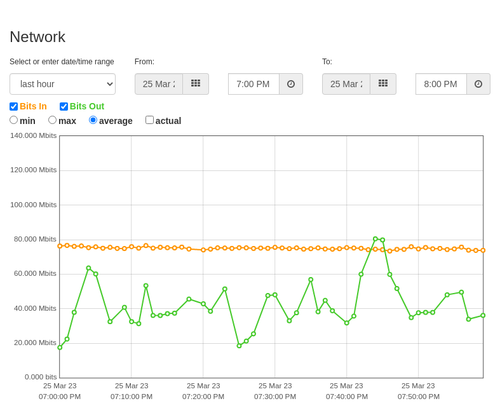Viewport: 500px width, 403px height.
Task: Click the 'From:' label
Action: tap(144, 62)
